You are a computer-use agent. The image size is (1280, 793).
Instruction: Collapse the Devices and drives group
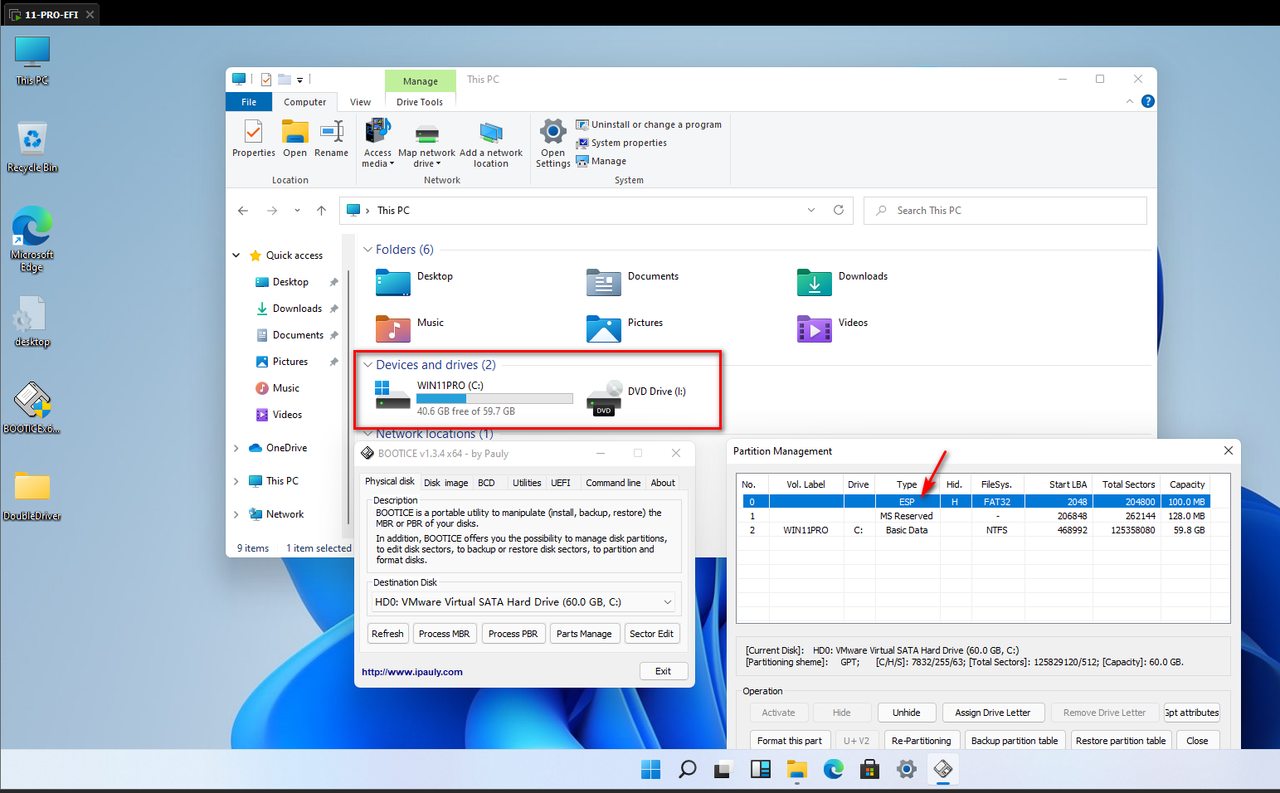click(367, 365)
